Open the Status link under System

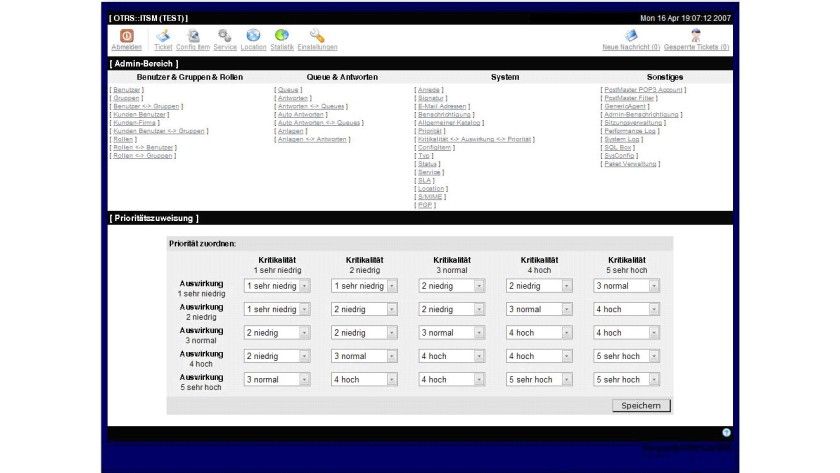pyautogui.click(x=427, y=164)
